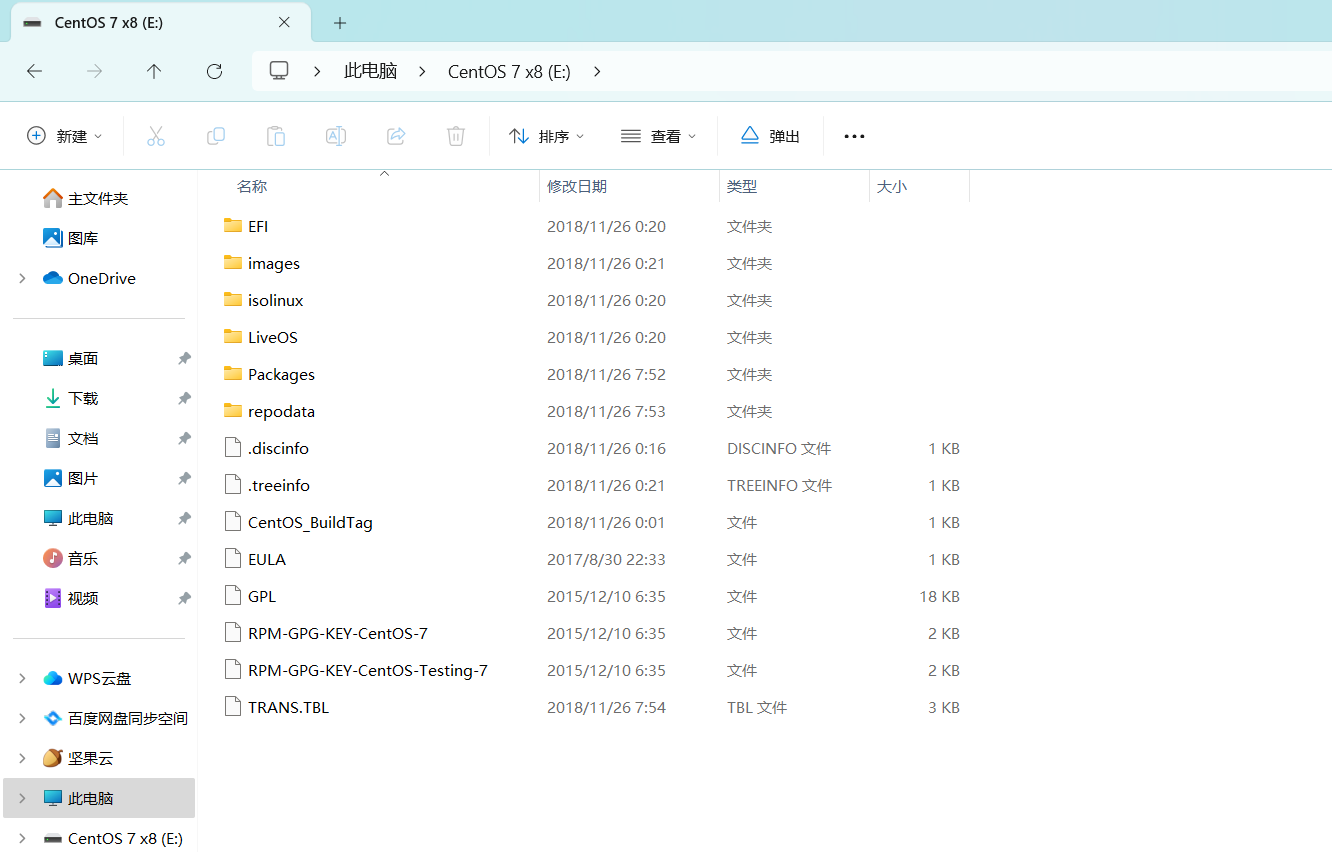Select TRANS.TBL file icon
Screen dimensions: 1332x852
pos(233,707)
